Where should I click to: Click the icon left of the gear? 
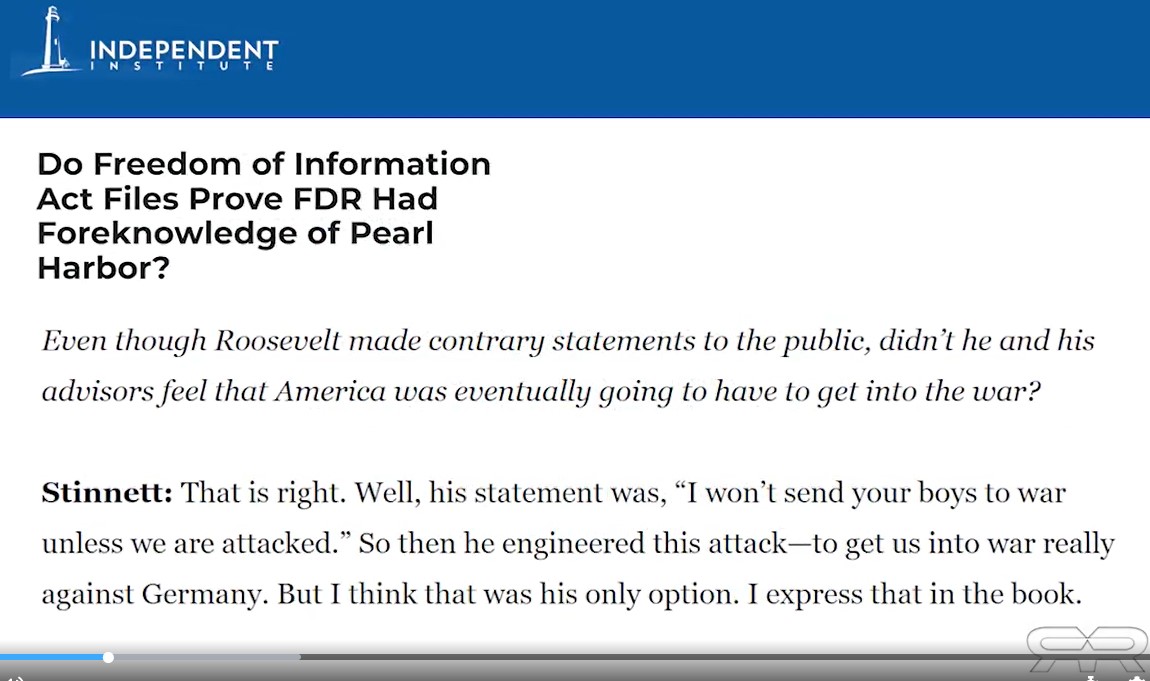[x=1091, y=678]
